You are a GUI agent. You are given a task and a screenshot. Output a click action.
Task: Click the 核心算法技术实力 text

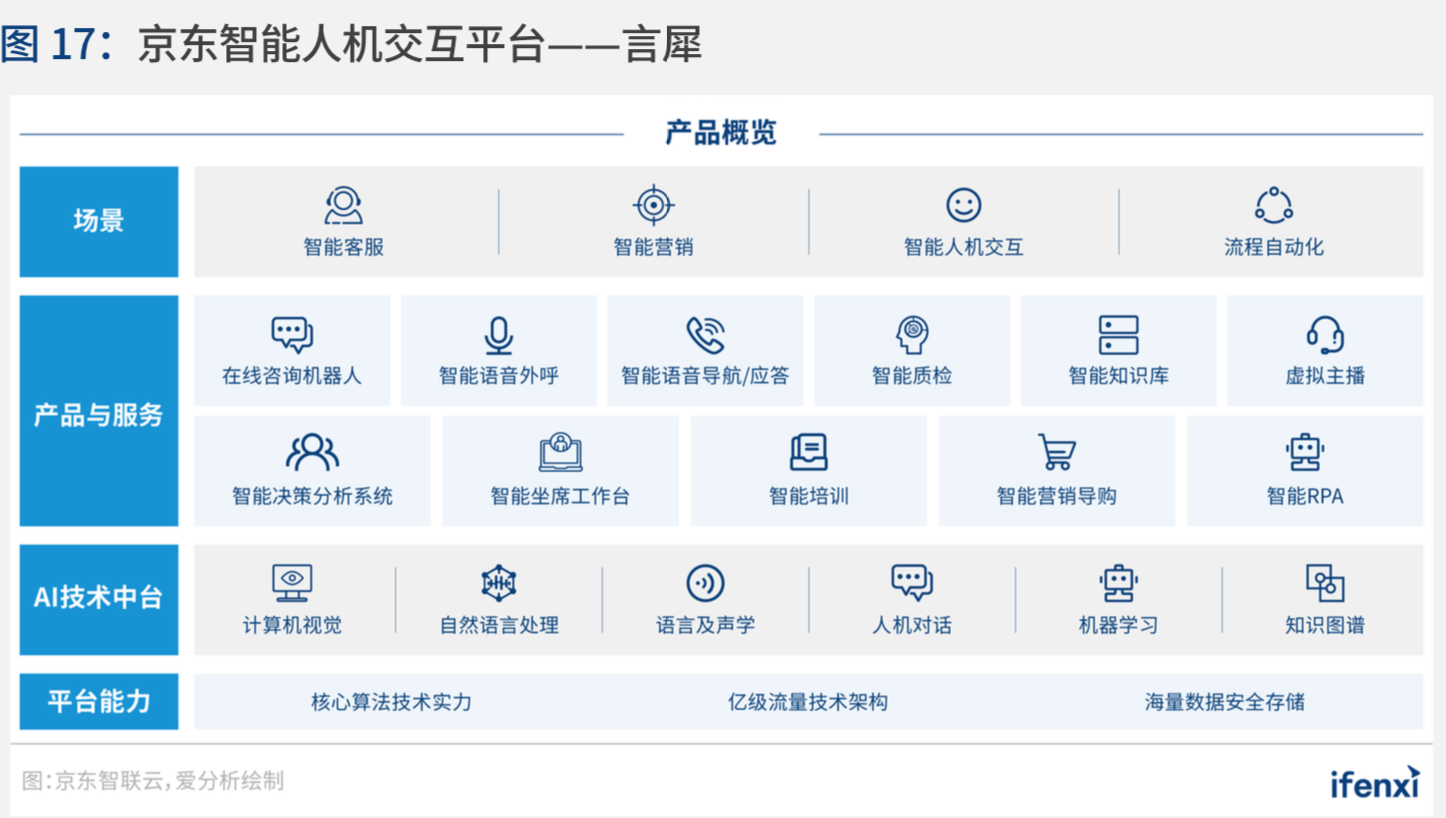[391, 702]
